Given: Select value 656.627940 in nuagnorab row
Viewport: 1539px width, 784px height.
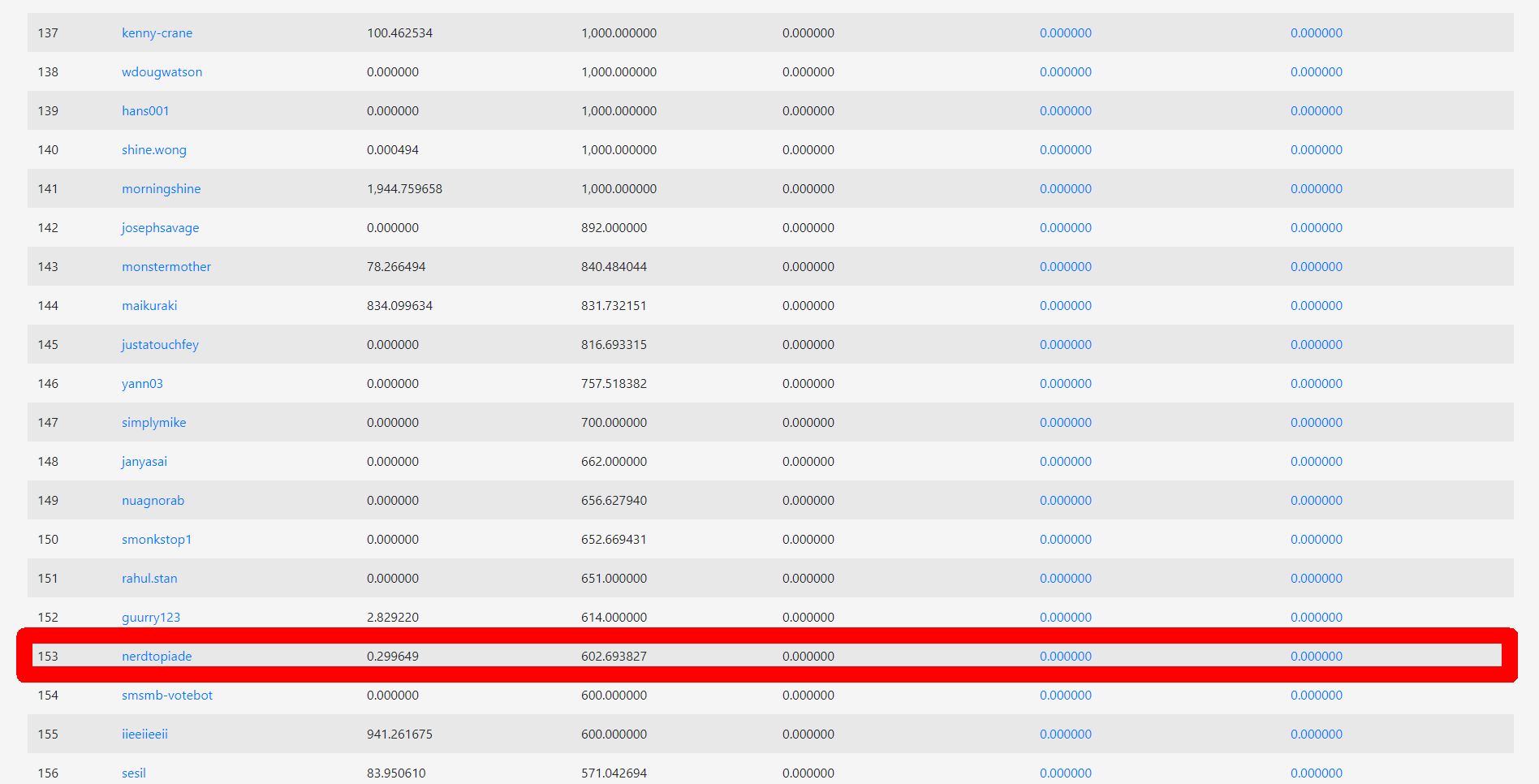Looking at the screenshot, I should 614,501.
